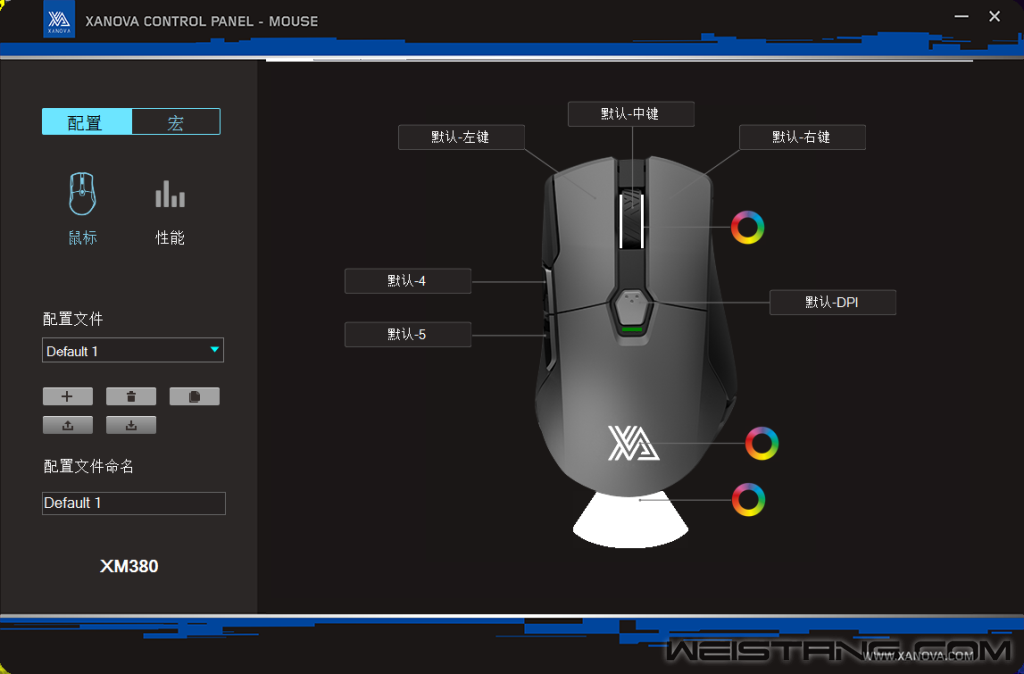The height and width of the screenshot is (674, 1024).
Task: Click the XA logo on mouse image
Action: tap(633, 443)
